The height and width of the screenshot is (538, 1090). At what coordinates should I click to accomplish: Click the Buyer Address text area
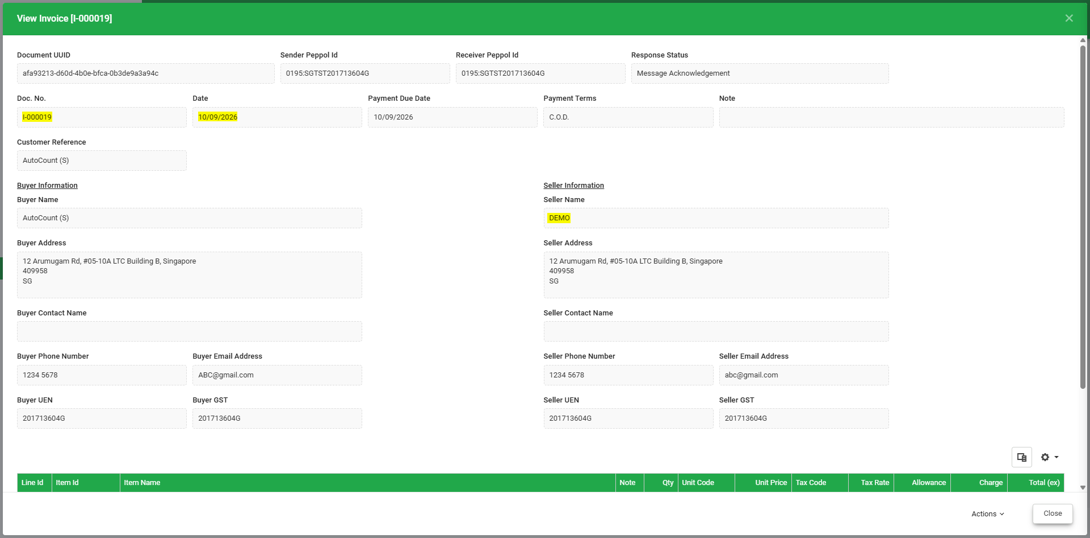(189, 275)
